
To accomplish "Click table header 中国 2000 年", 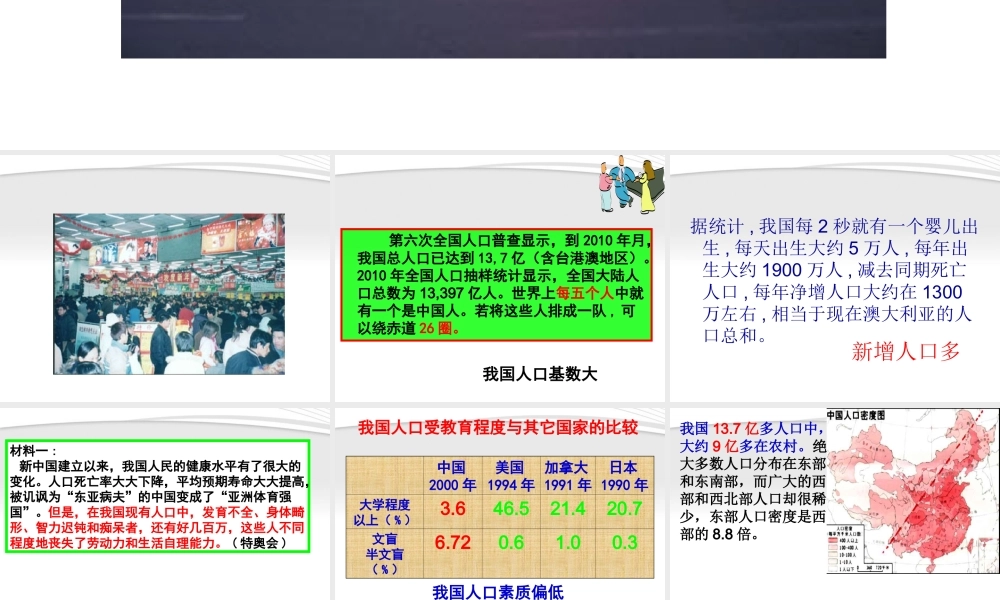I will coord(452,476).
